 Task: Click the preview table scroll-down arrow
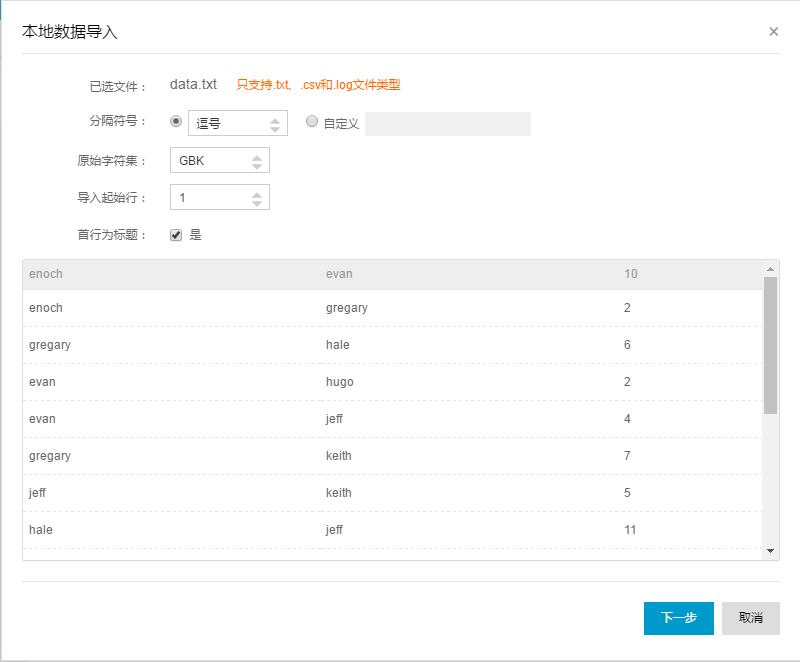[x=770, y=550]
